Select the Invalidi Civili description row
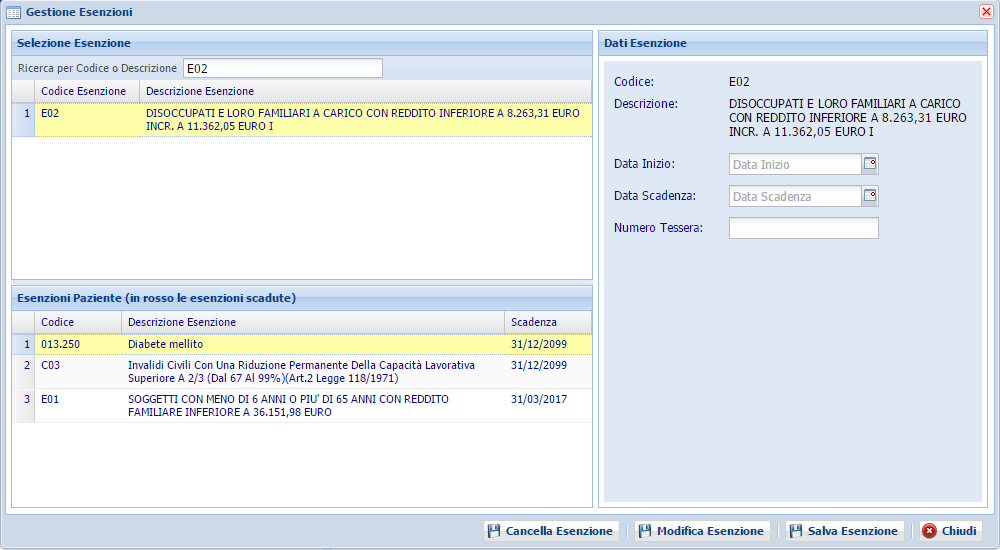The height and width of the screenshot is (550, 1000). pyautogui.click(x=313, y=371)
